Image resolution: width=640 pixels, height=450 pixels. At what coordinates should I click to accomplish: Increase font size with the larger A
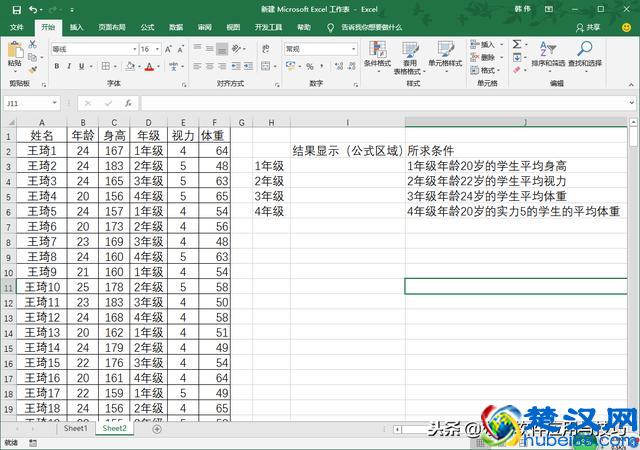pyautogui.click(x=168, y=49)
